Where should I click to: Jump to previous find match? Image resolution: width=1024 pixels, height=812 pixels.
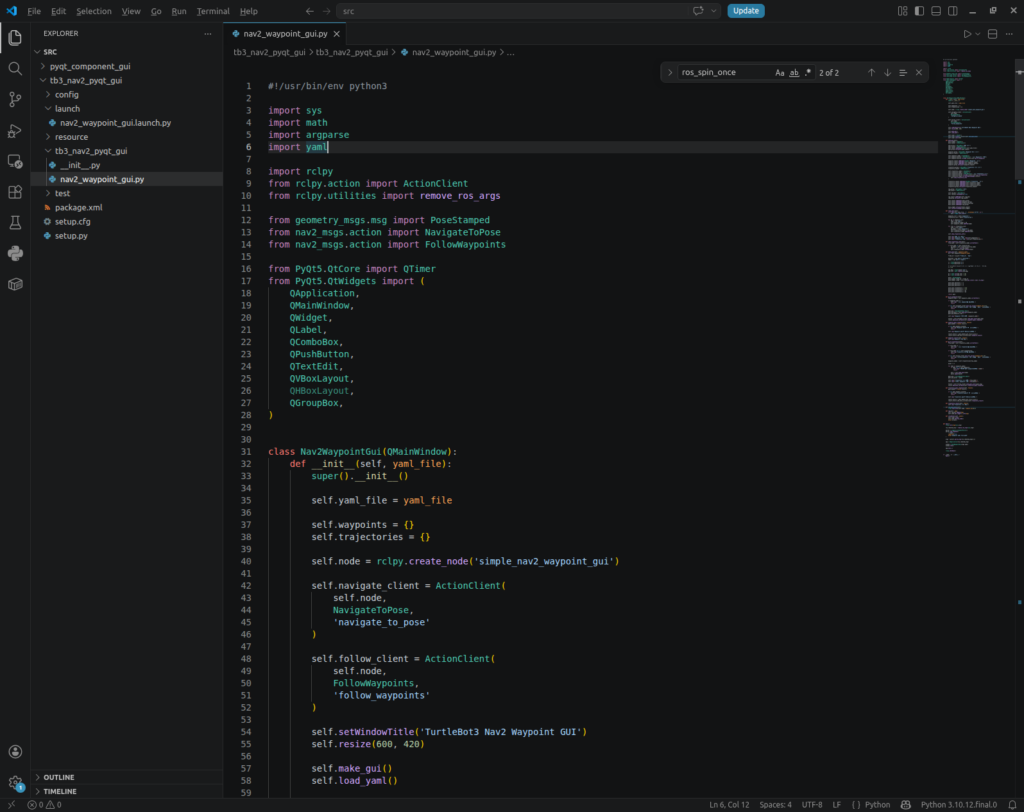tap(871, 73)
